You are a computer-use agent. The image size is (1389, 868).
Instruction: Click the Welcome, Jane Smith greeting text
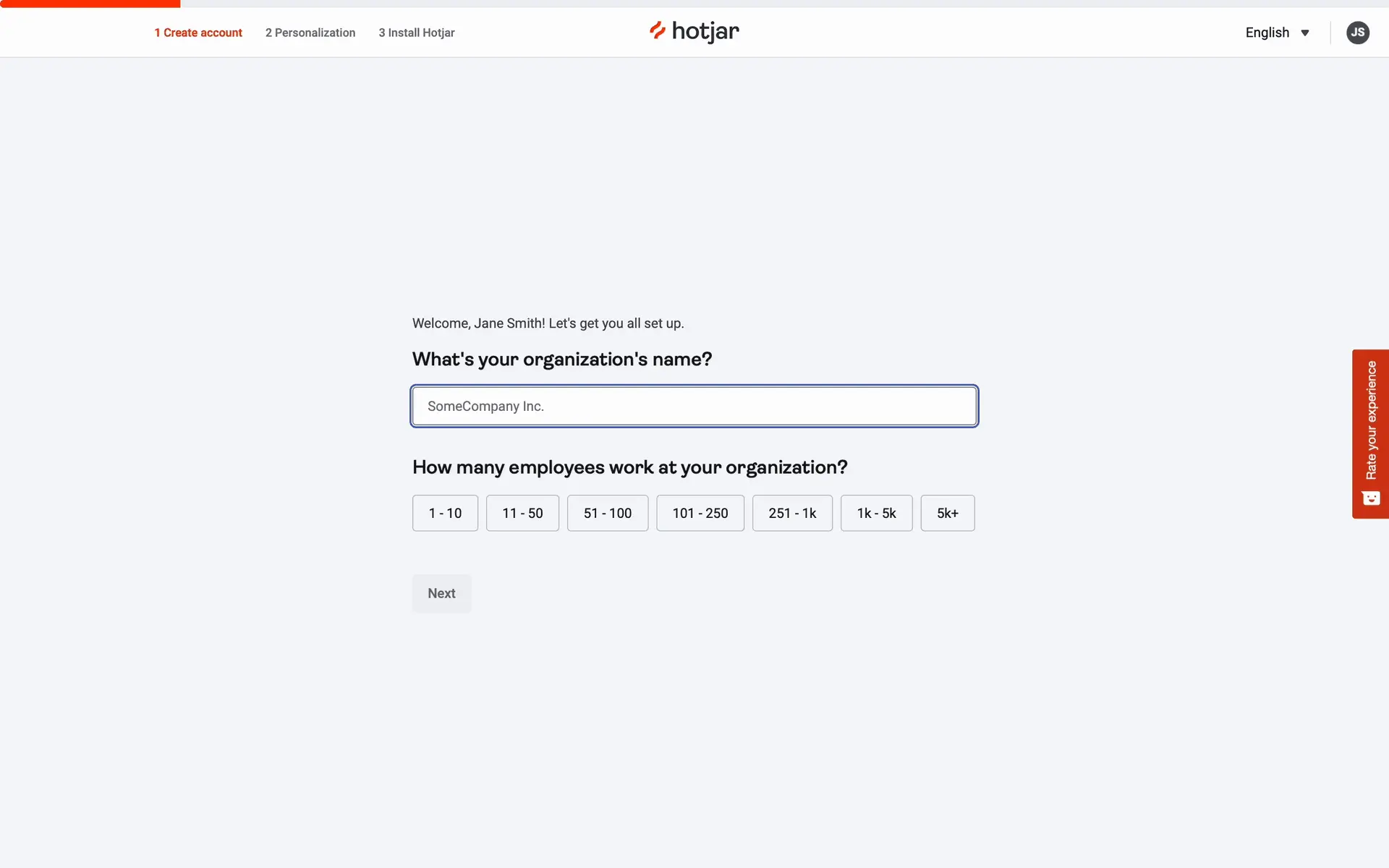548,323
